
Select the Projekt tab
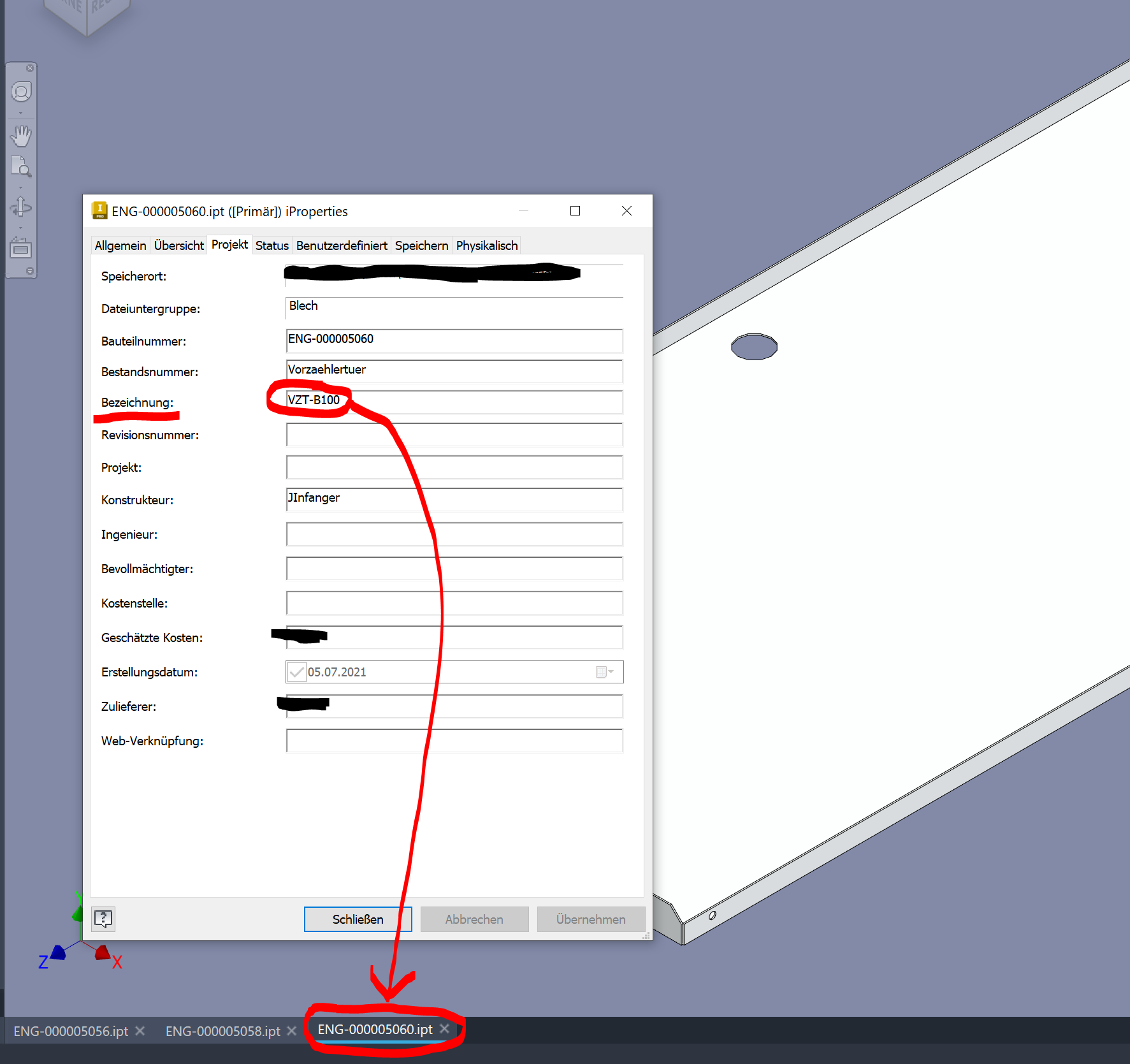229,244
